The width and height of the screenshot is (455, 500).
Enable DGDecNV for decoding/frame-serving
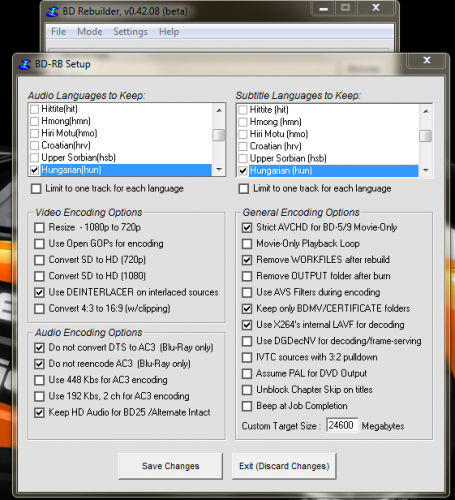click(x=247, y=341)
